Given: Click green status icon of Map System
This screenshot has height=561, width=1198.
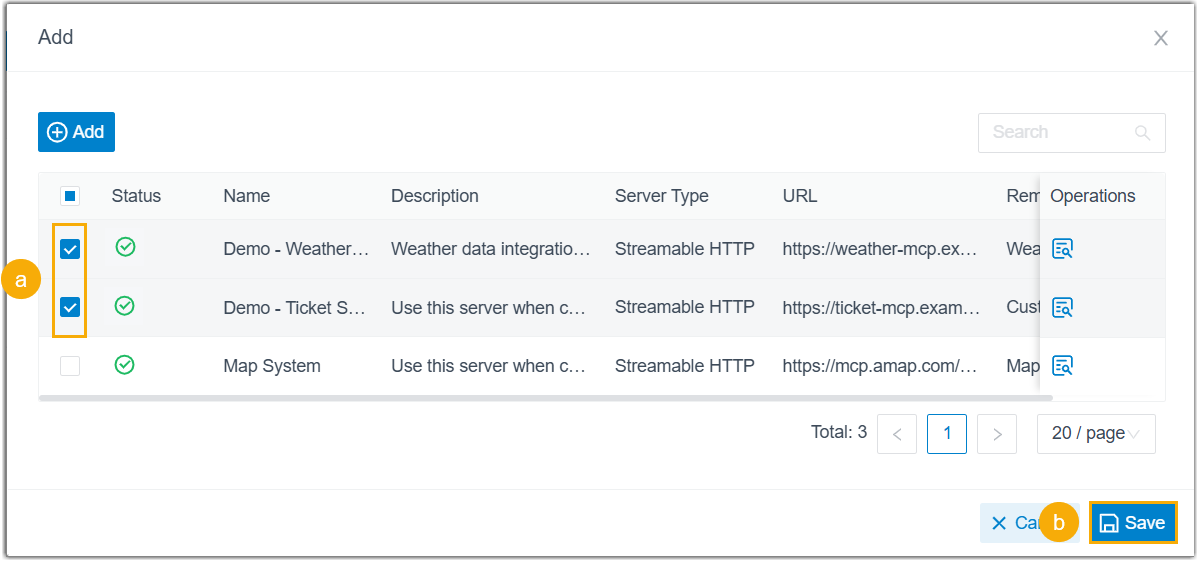Looking at the screenshot, I should 125,365.
